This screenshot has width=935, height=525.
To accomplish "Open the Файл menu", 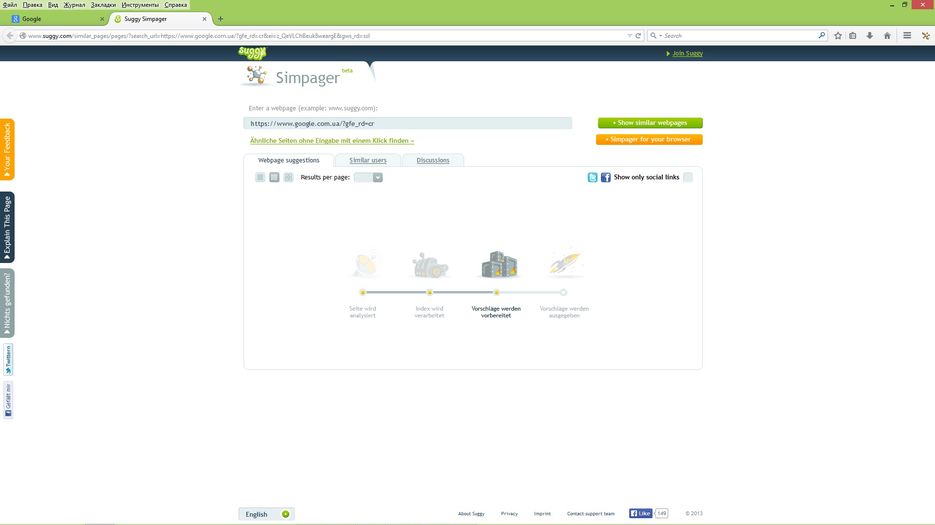I will [10, 5].
